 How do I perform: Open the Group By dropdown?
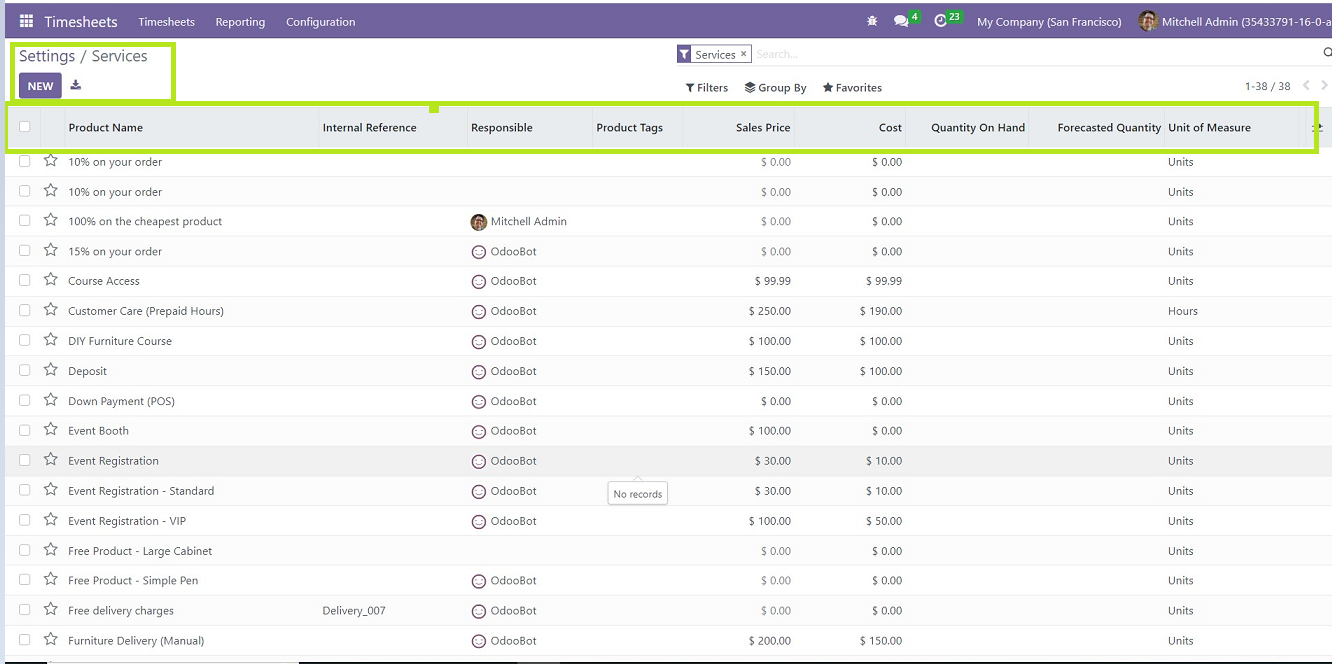(776, 87)
